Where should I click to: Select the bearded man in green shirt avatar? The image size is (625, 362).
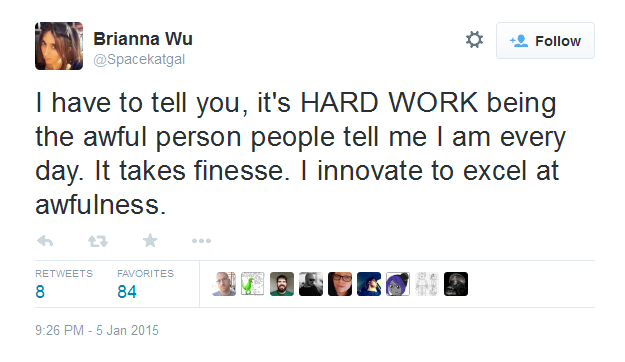(282, 284)
